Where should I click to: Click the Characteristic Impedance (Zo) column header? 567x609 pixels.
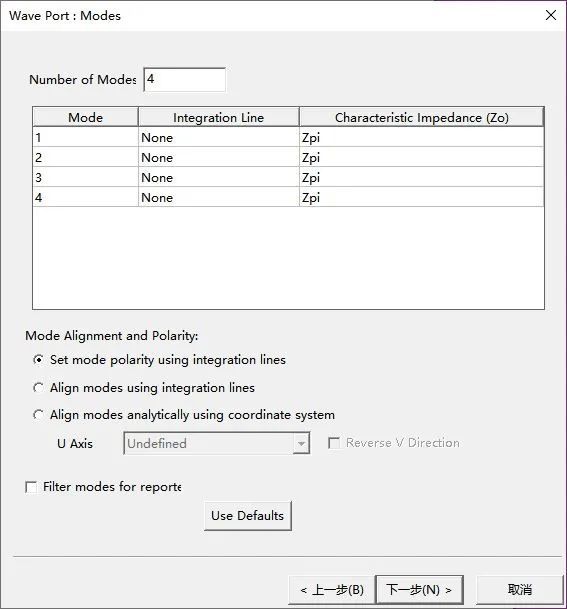click(x=422, y=117)
